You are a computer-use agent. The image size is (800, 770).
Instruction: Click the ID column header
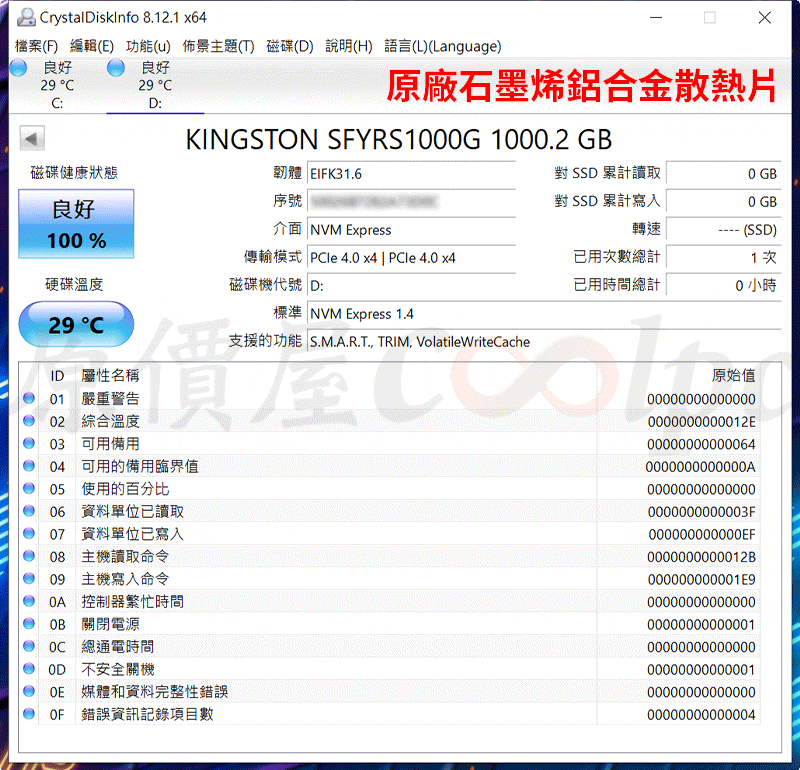tap(57, 376)
